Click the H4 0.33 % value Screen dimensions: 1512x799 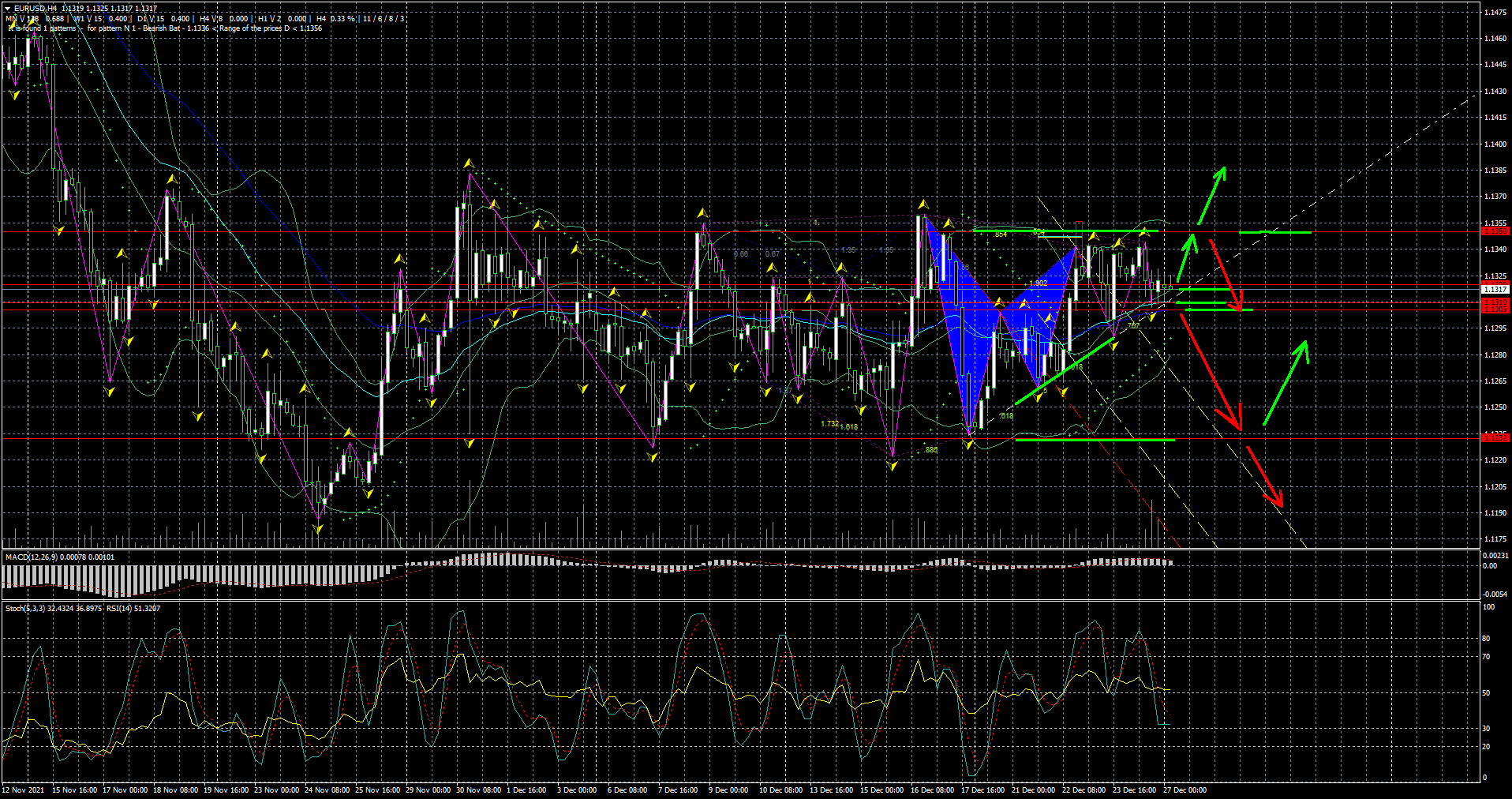click(x=336, y=19)
